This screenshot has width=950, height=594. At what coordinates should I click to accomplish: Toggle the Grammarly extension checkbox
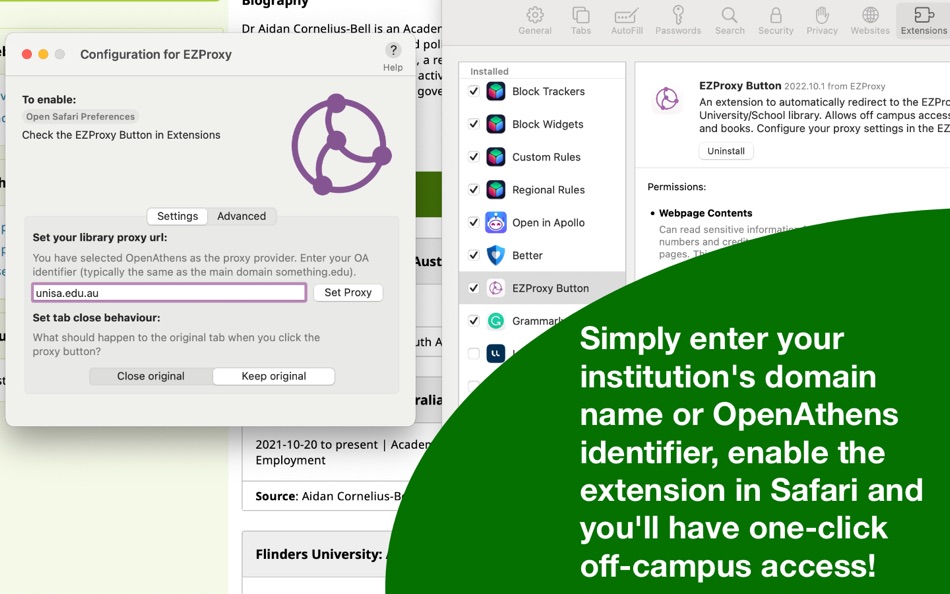click(474, 321)
